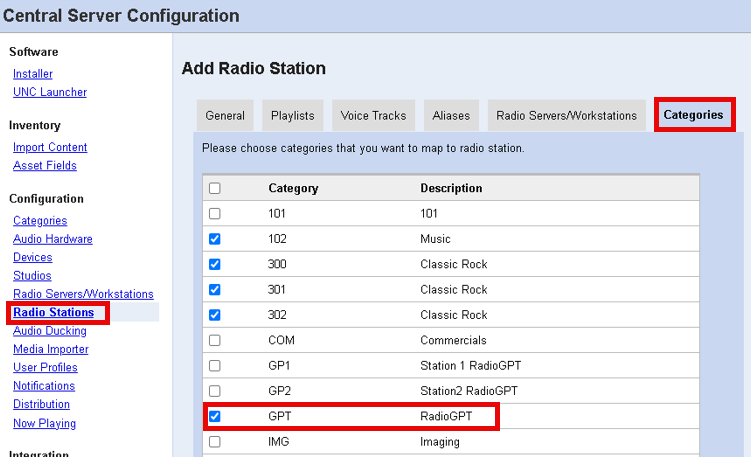Enable the IMG Imaging category checkbox

pos(214,441)
